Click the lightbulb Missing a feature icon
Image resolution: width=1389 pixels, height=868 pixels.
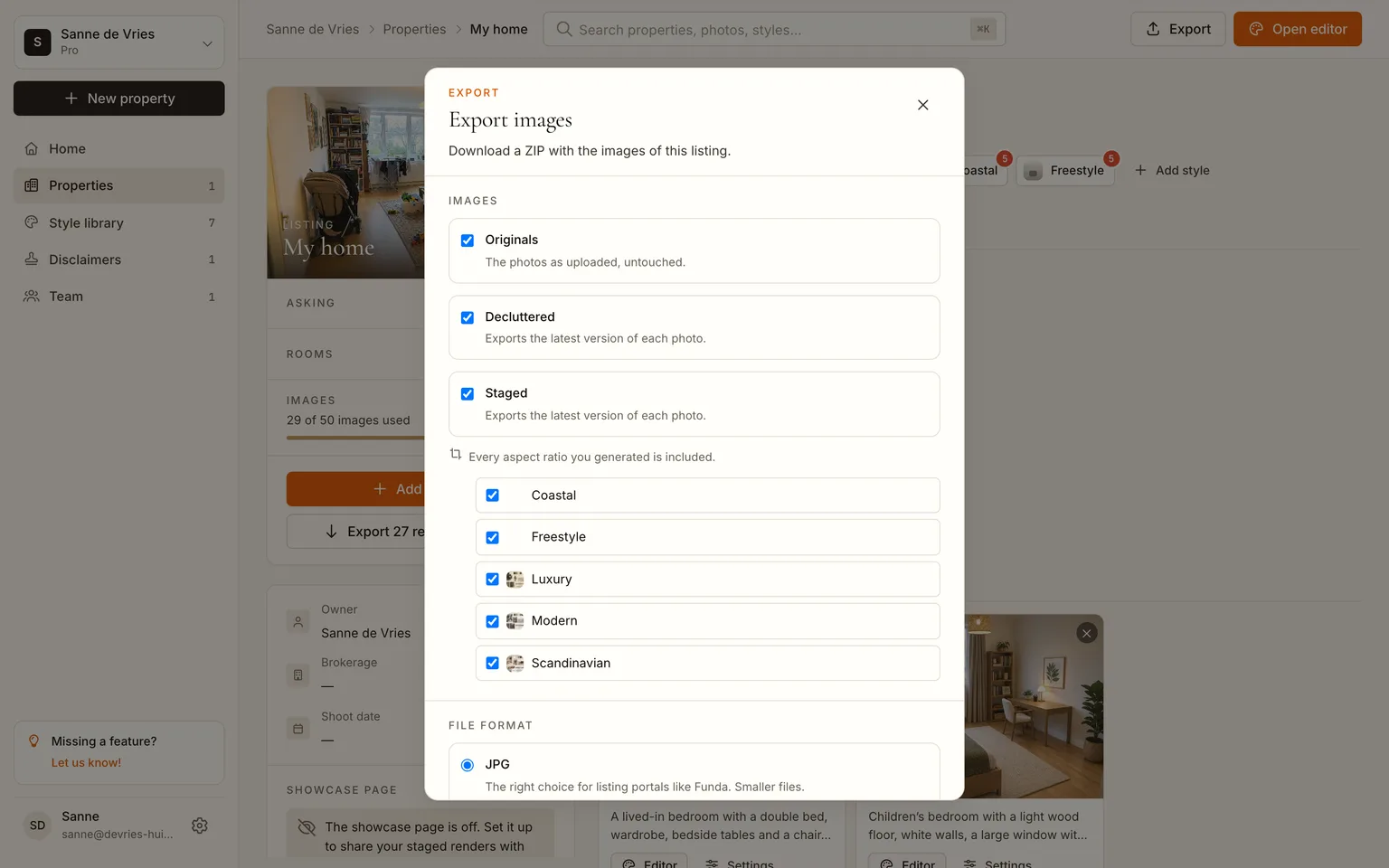pos(34,741)
